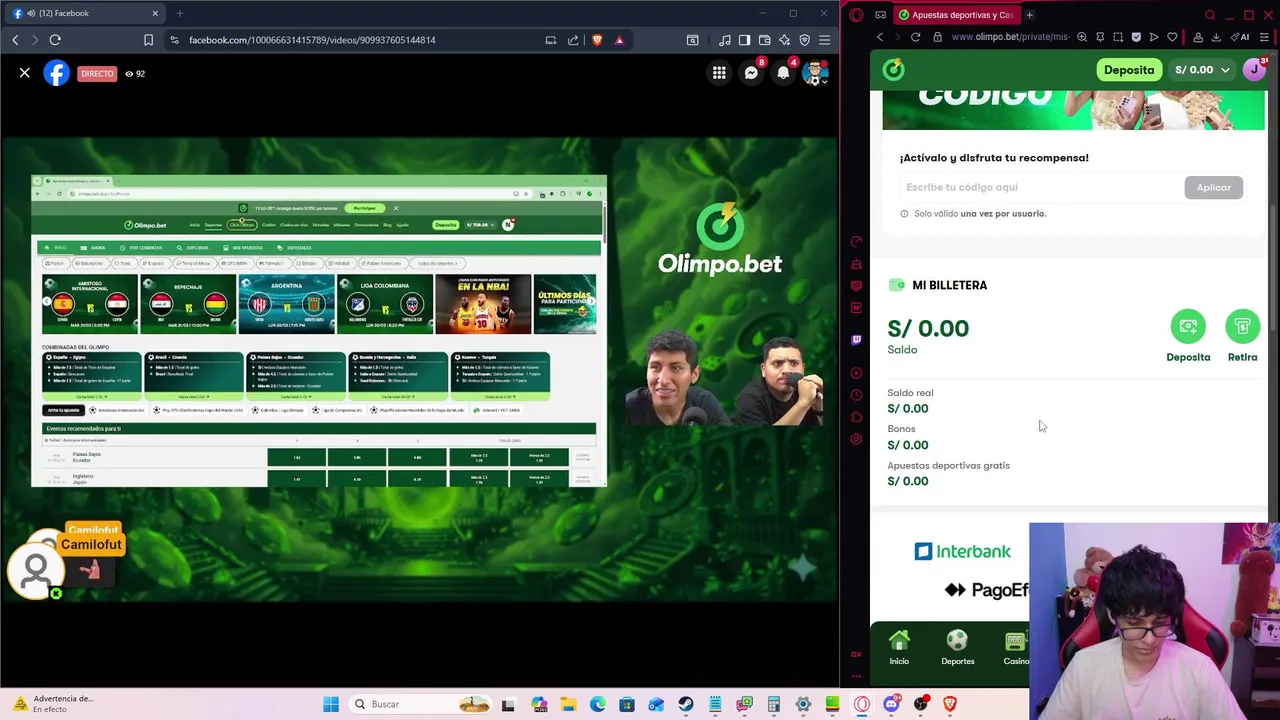Click the promo code input field
Screen dimensions: 1280x720
coord(1040,187)
